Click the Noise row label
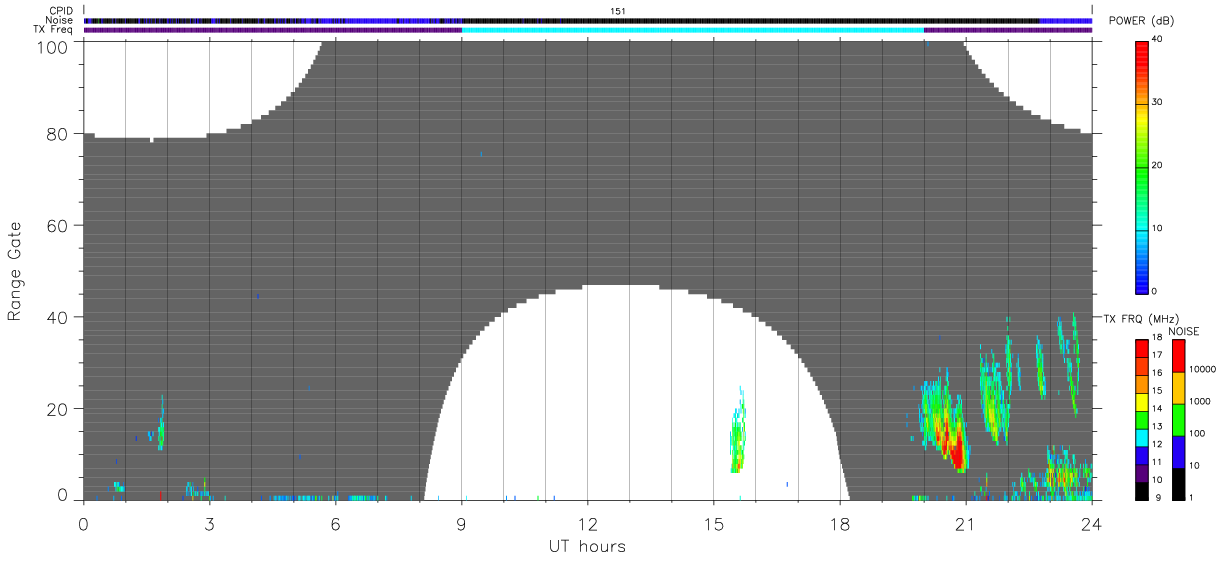The height and width of the screenshot is (567, 1228). point(59,20)
